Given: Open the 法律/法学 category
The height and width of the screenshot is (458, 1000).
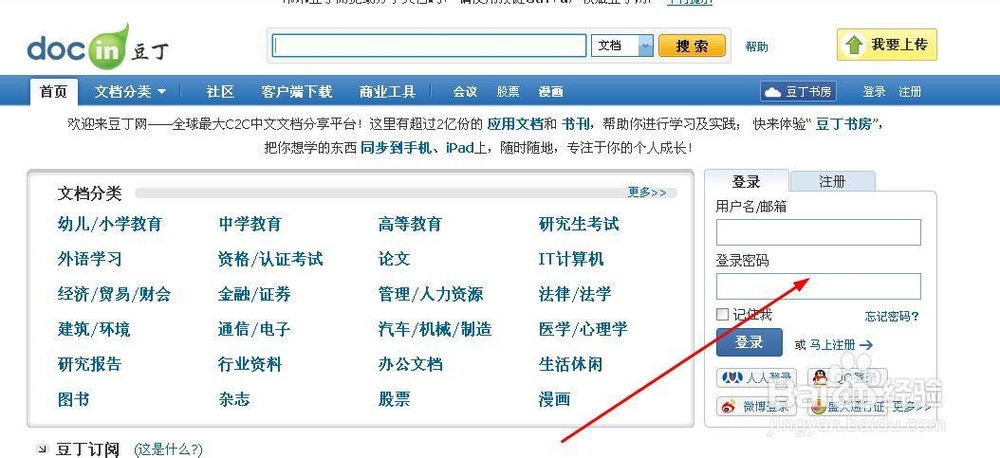Looking at the screenshot, I should tap(575, 294).
